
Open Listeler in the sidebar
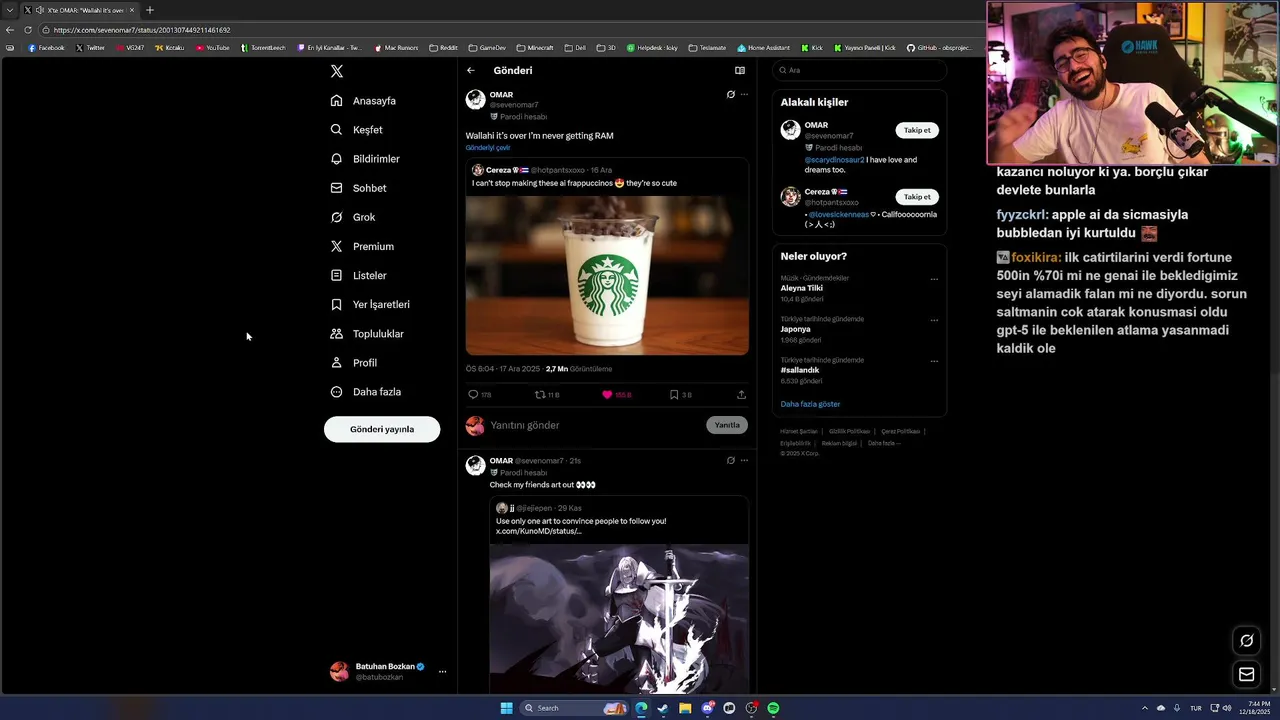tap(359, 275)
